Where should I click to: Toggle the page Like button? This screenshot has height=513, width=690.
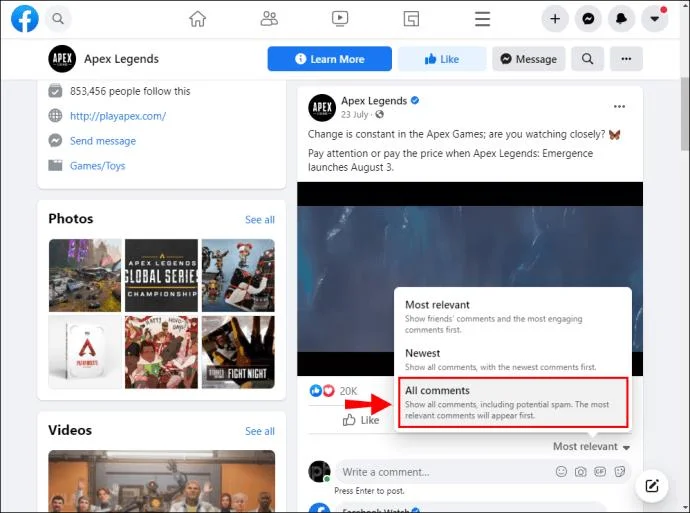click(x=442, y=59)
